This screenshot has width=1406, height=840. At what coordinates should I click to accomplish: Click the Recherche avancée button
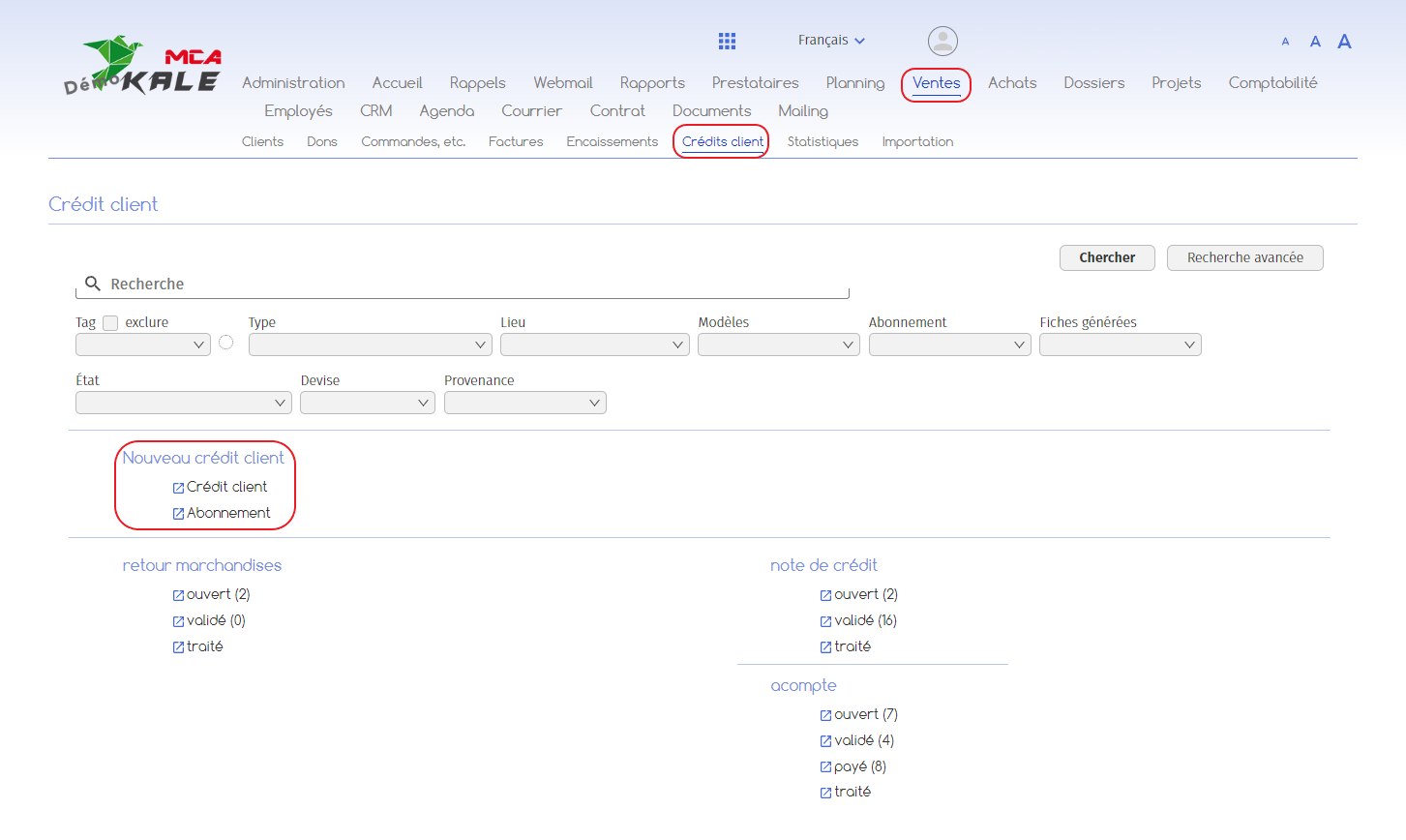[1244, 257]
